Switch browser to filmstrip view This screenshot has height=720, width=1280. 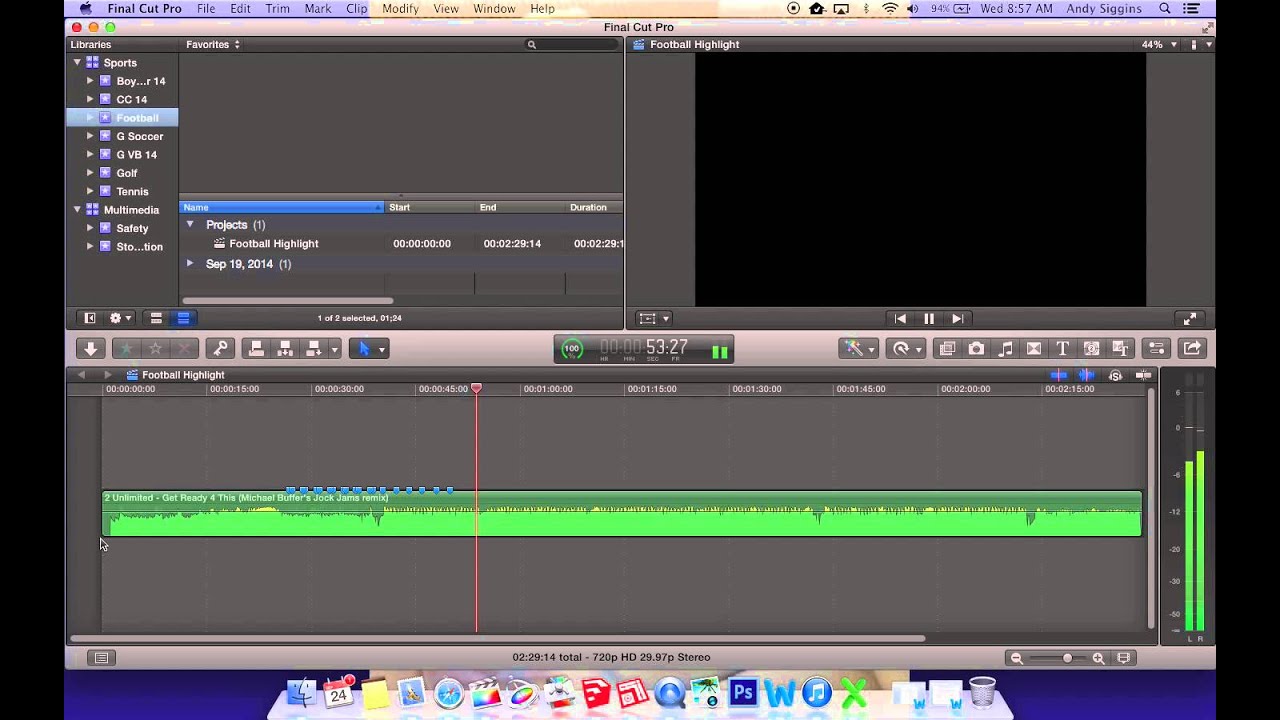click(x=156, y=318)
